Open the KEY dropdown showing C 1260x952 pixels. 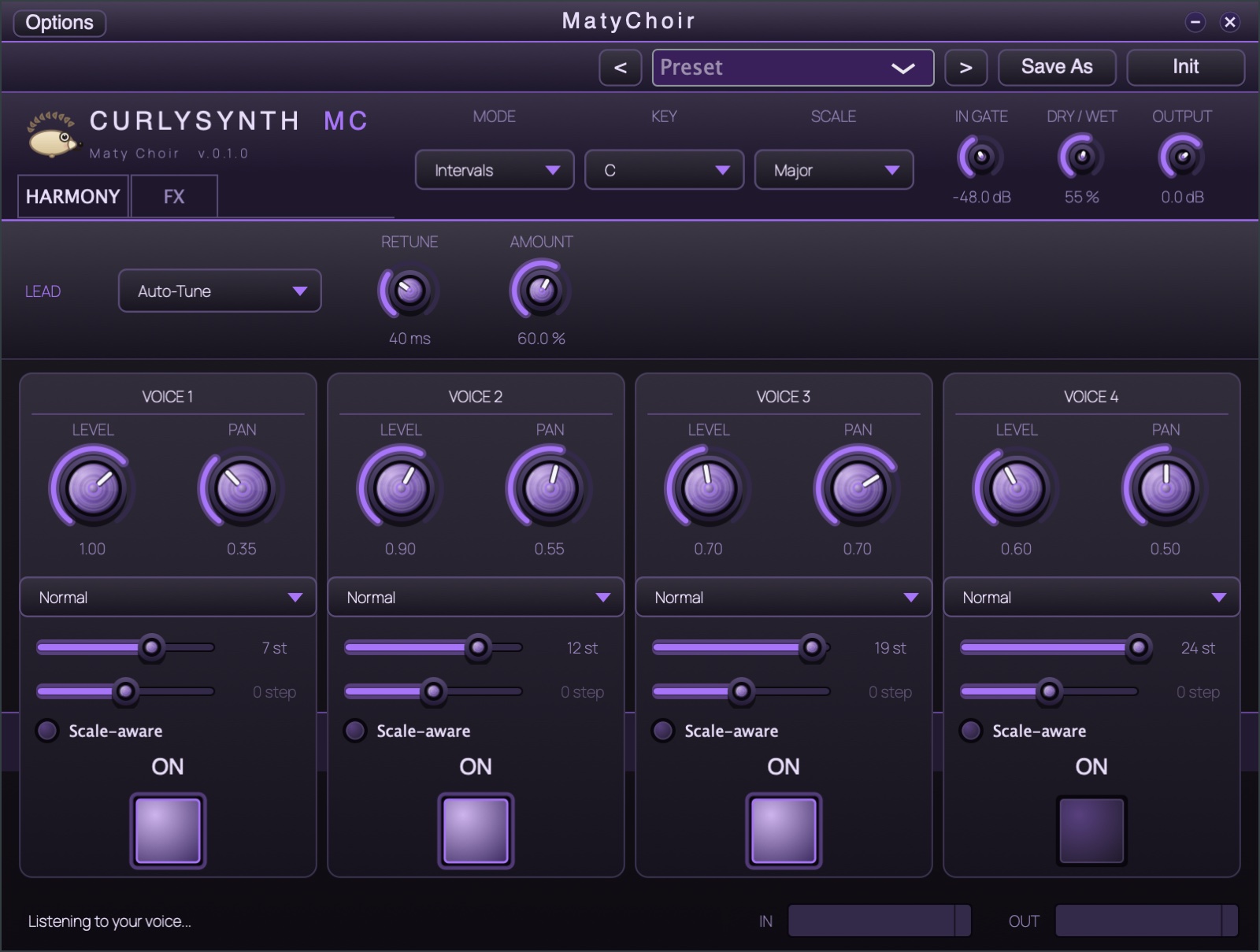(664, 170)
